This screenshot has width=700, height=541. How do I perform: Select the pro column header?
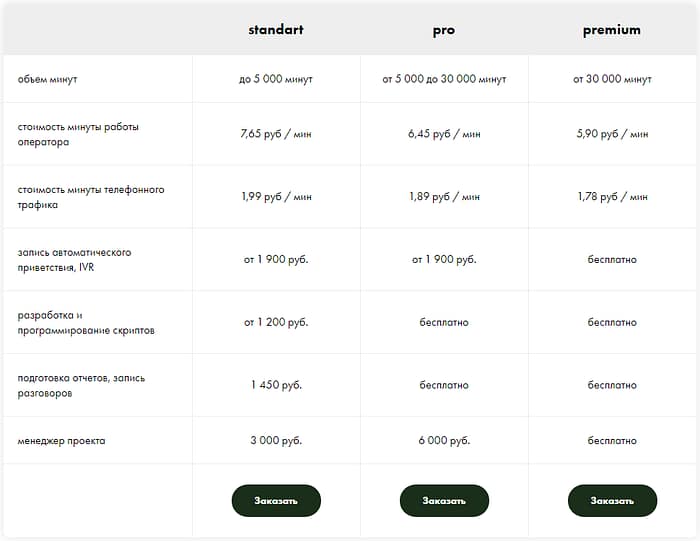[x=444, y=30]
